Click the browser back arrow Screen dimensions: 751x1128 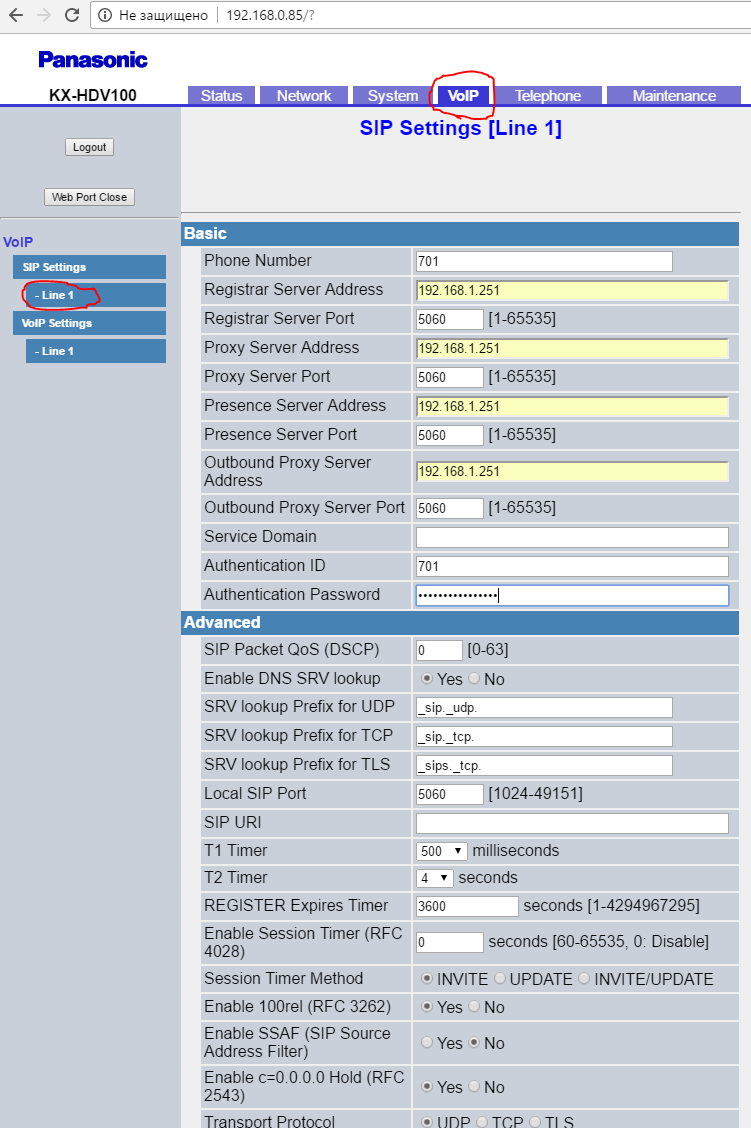pyautogui.click(x=15, y=16)
